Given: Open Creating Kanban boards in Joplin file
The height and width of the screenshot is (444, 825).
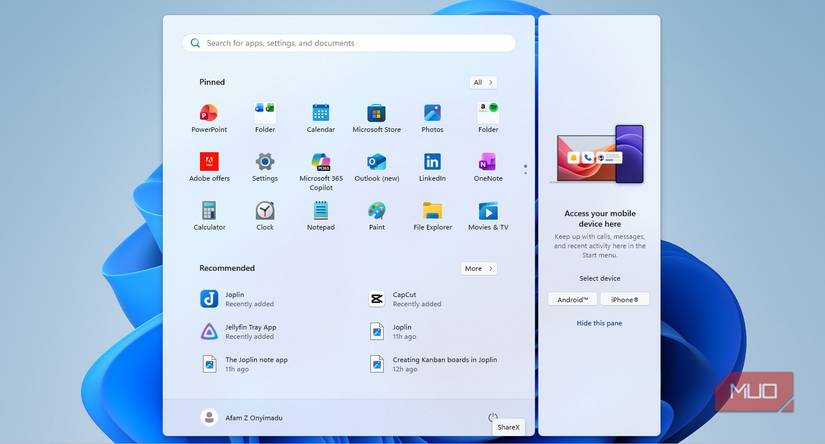Looking at the screenshot, I should (432, 364).
